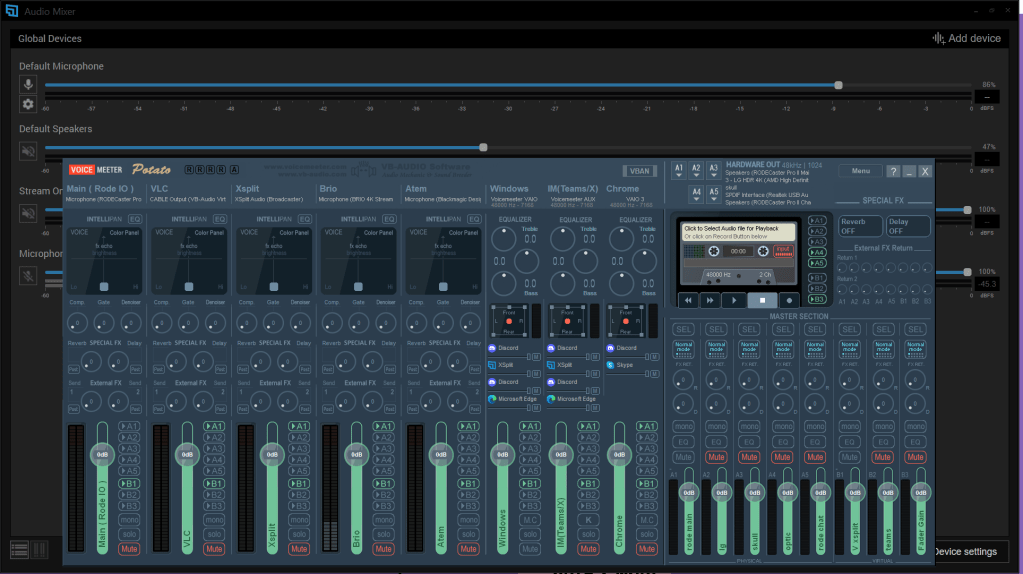Toggle Mute on bus A2 master
This screenshot has height=574, width=1023.
(x=716, y=457)
